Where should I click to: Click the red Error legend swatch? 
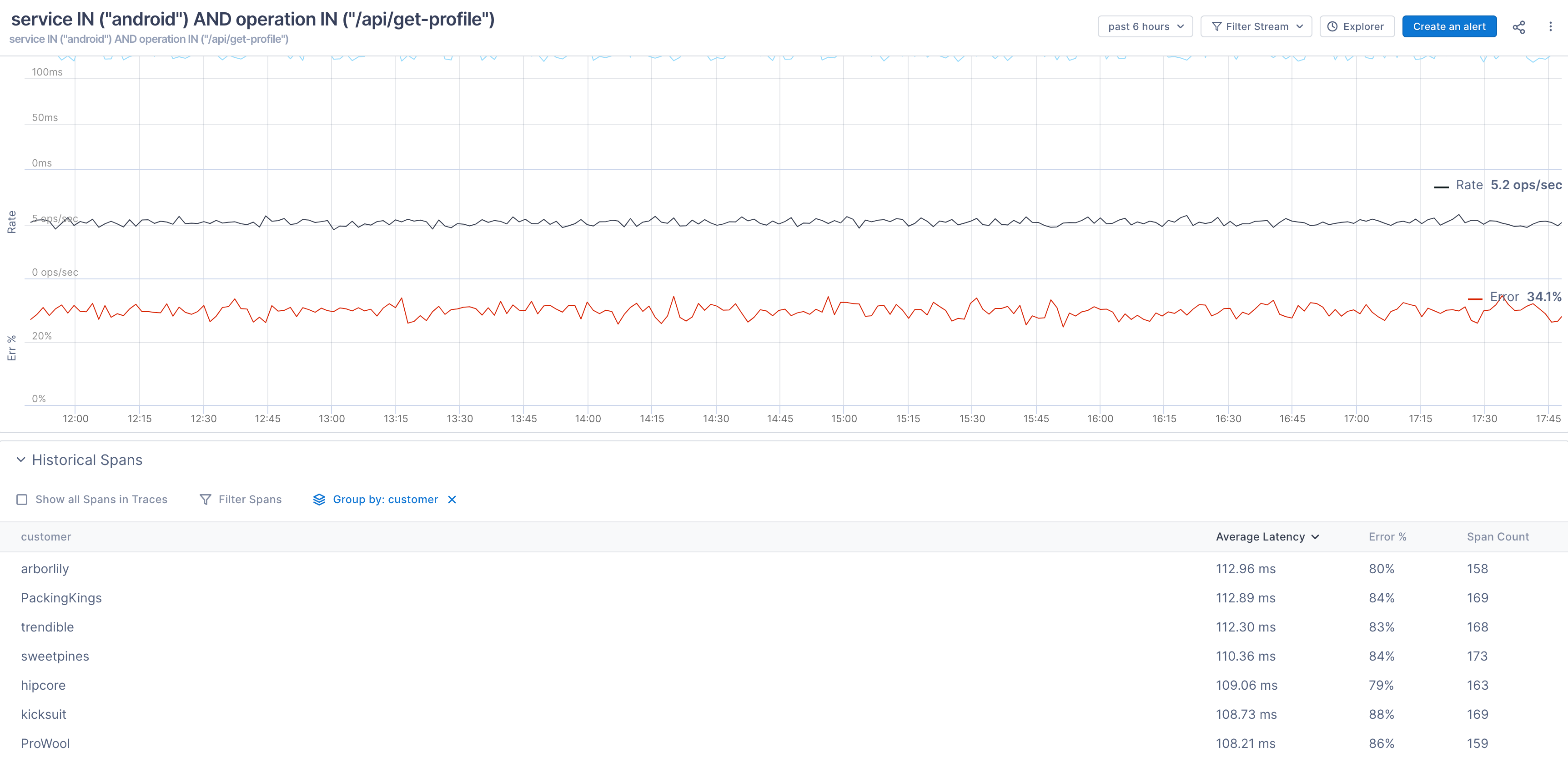coord(1474,298)
